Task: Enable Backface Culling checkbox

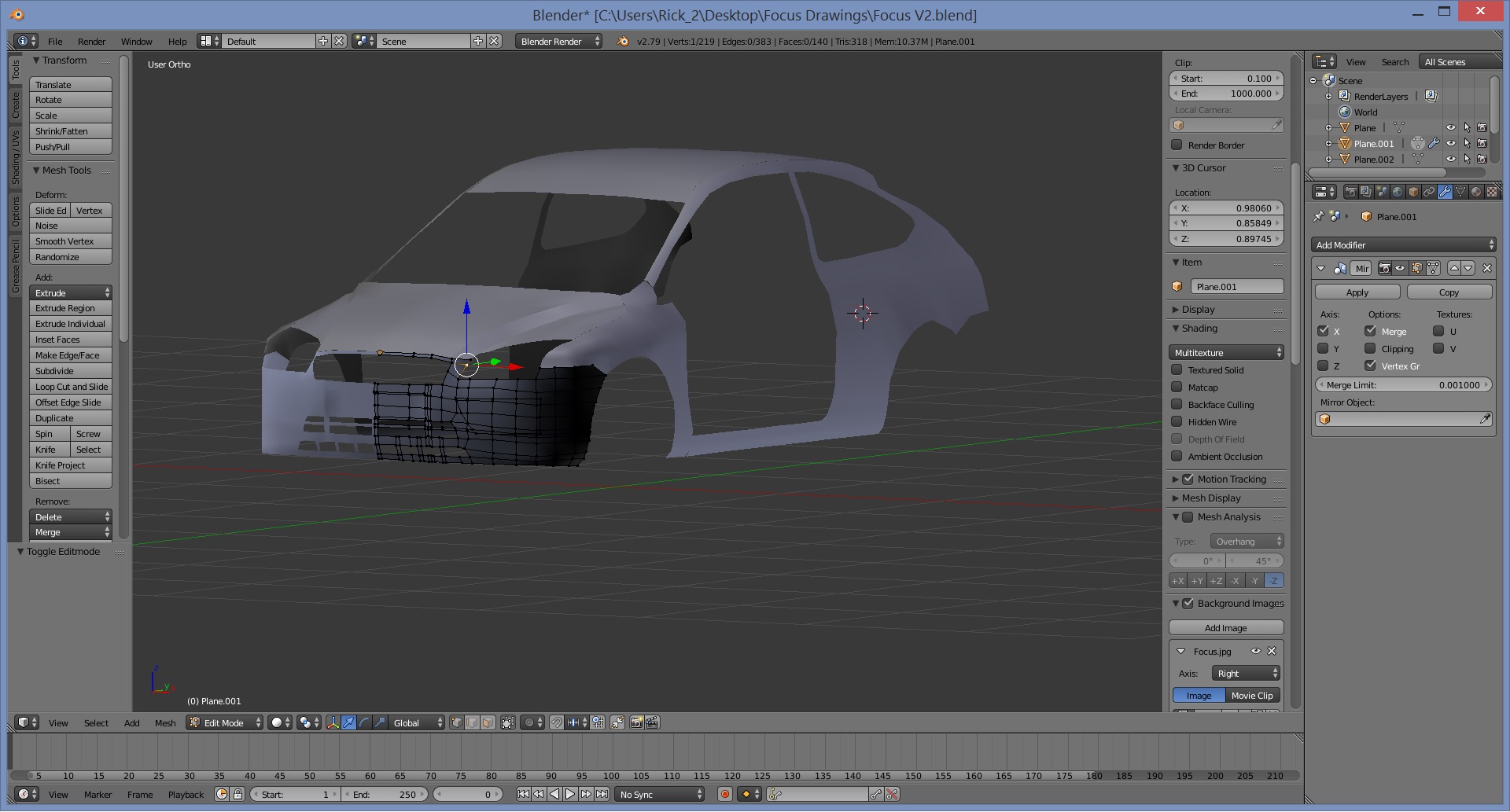Action: [x=1177, y=404]
